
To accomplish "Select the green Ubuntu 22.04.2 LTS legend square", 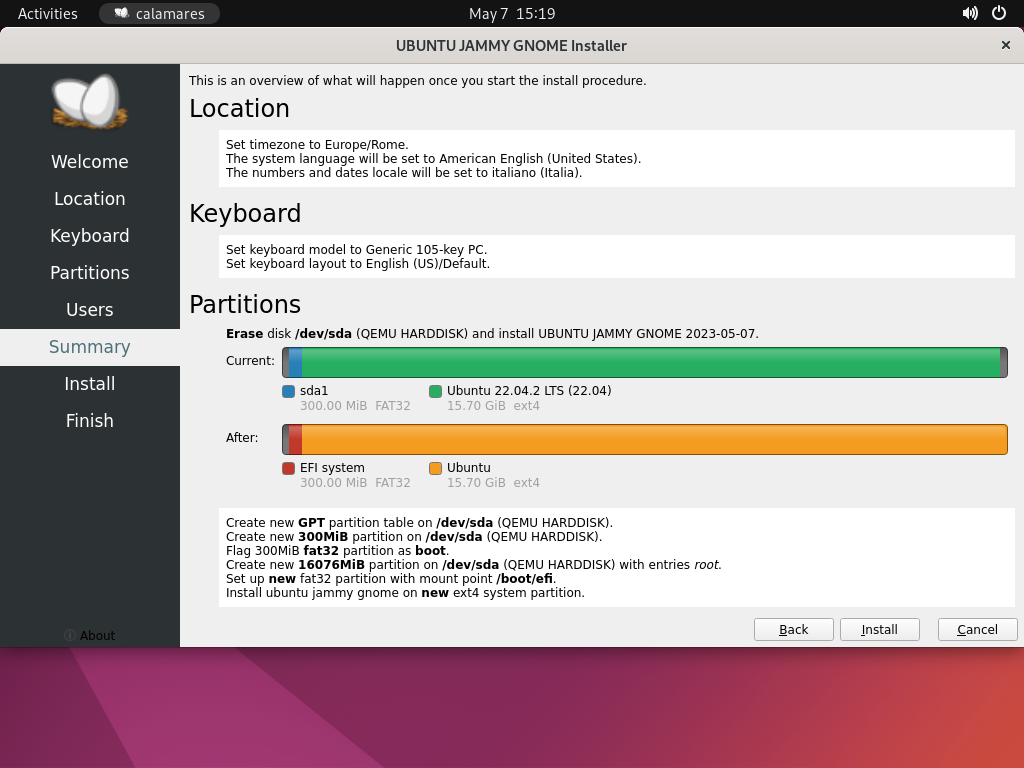I will point(434,391).
